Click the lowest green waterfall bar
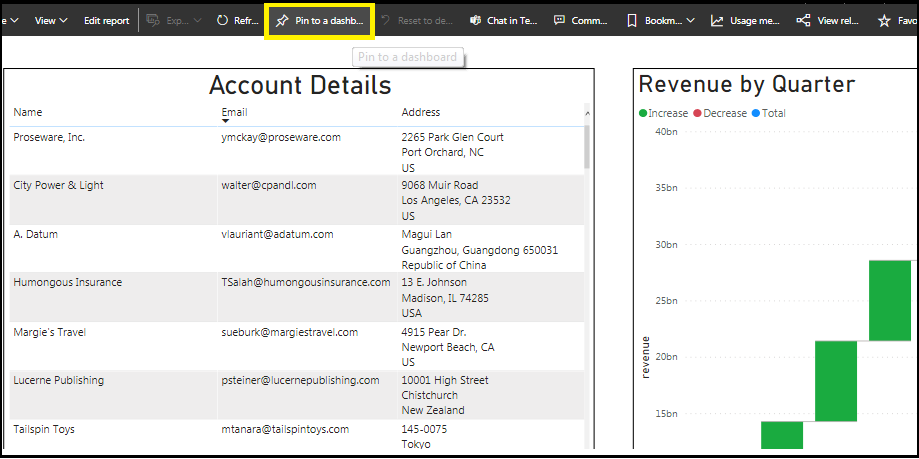This screenshot has width=919, height=459. pyautogui.click(x=782, y=435)
